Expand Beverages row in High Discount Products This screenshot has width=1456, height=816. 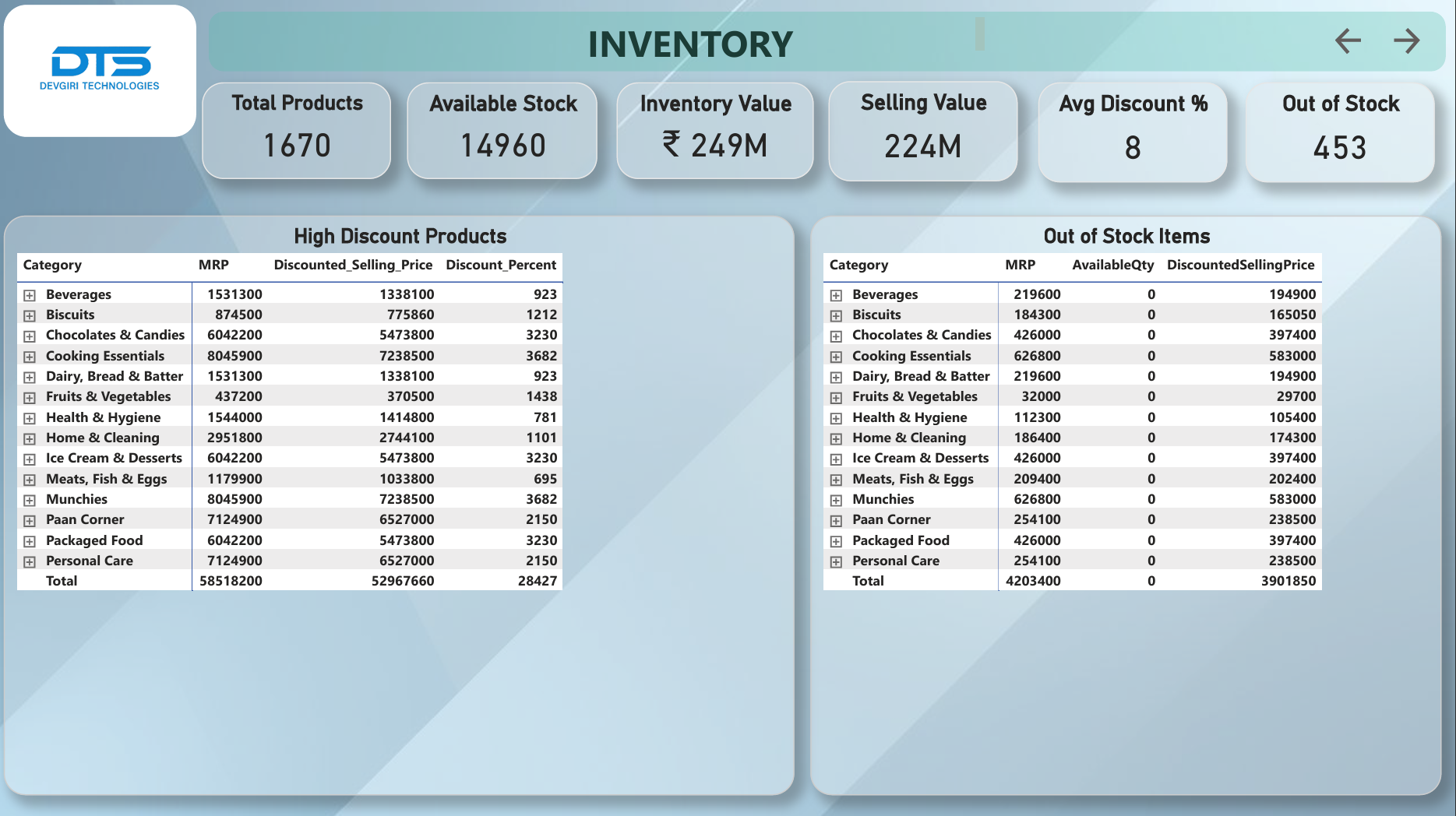coord(30,295)
